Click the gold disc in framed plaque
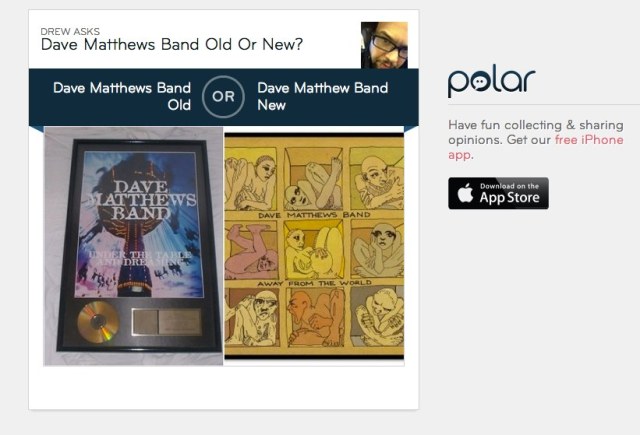Image resolution: width=640 pixels, height=435 pixels. click(x=98, y=322)
